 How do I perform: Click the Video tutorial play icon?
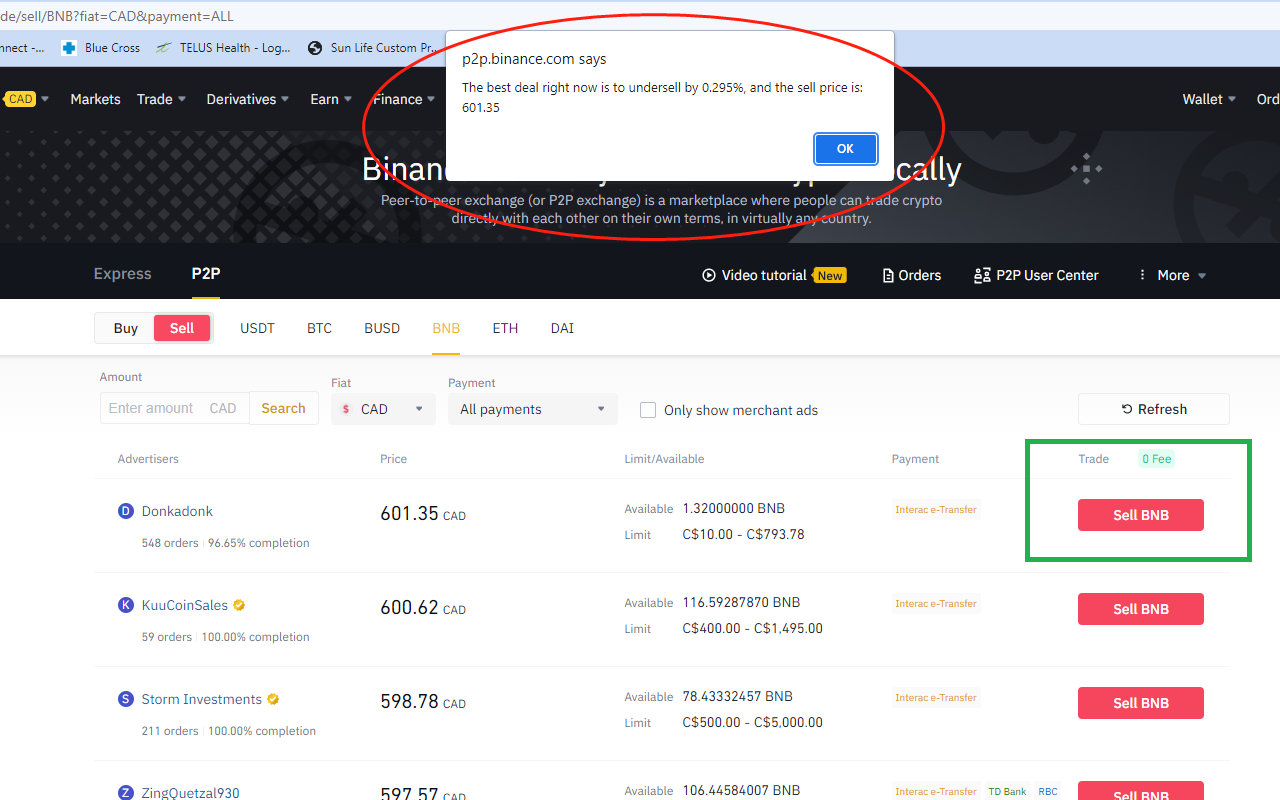(x=709, y=275)
